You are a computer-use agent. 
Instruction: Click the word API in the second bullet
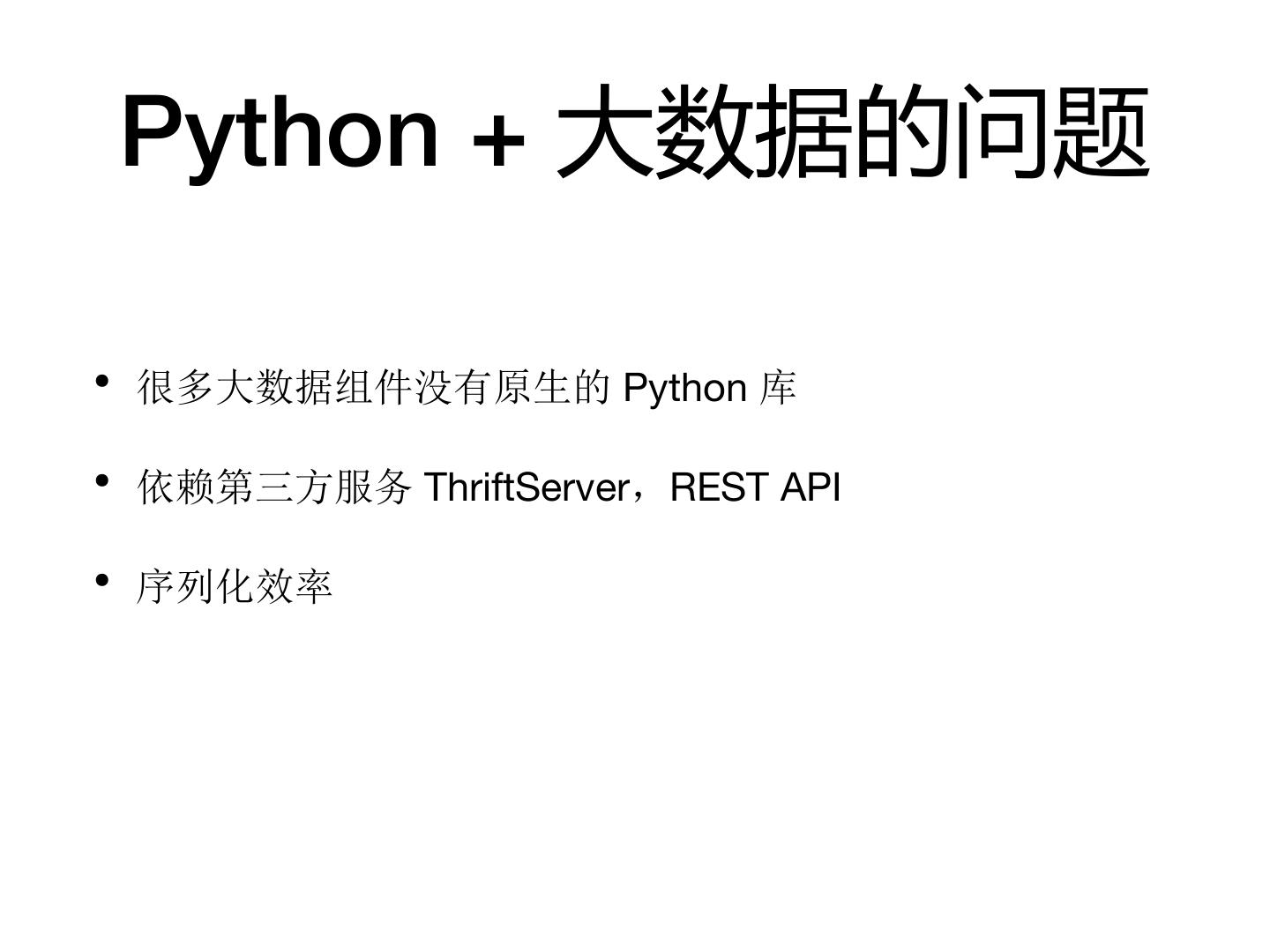click(811, 487)
